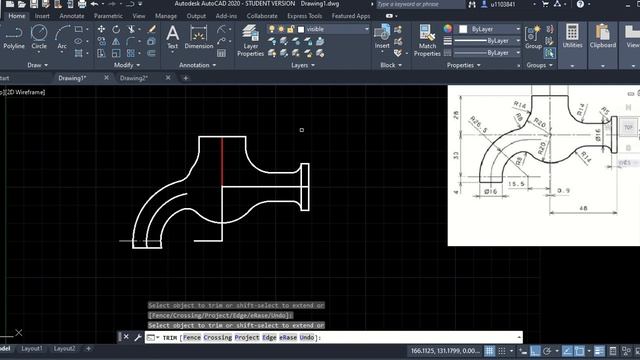Click Match Properties
This screenshot has height=360, width=640.
(427, 40)
